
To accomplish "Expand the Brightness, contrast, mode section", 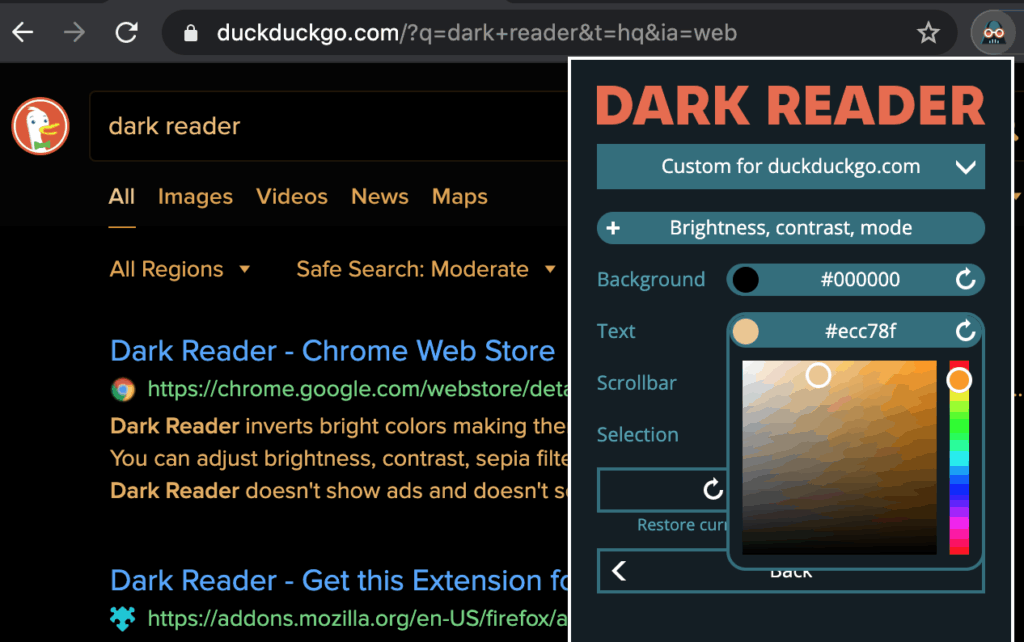I will [790, 228].
